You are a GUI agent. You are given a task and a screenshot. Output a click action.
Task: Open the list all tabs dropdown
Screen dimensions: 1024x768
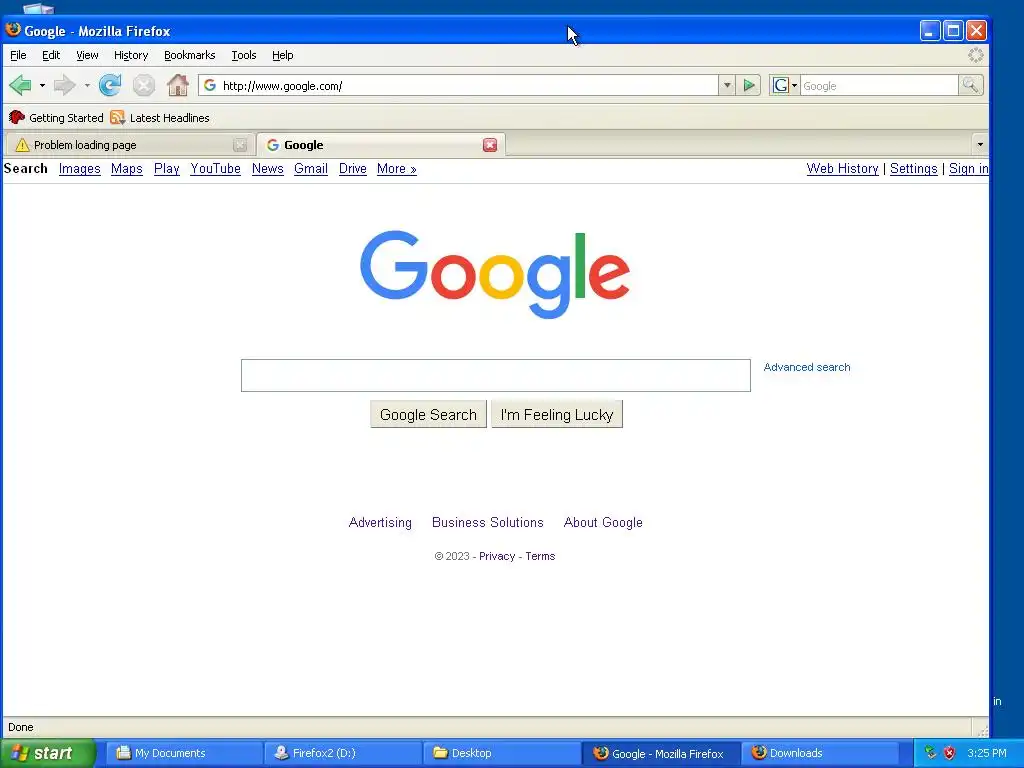point(980,144)
